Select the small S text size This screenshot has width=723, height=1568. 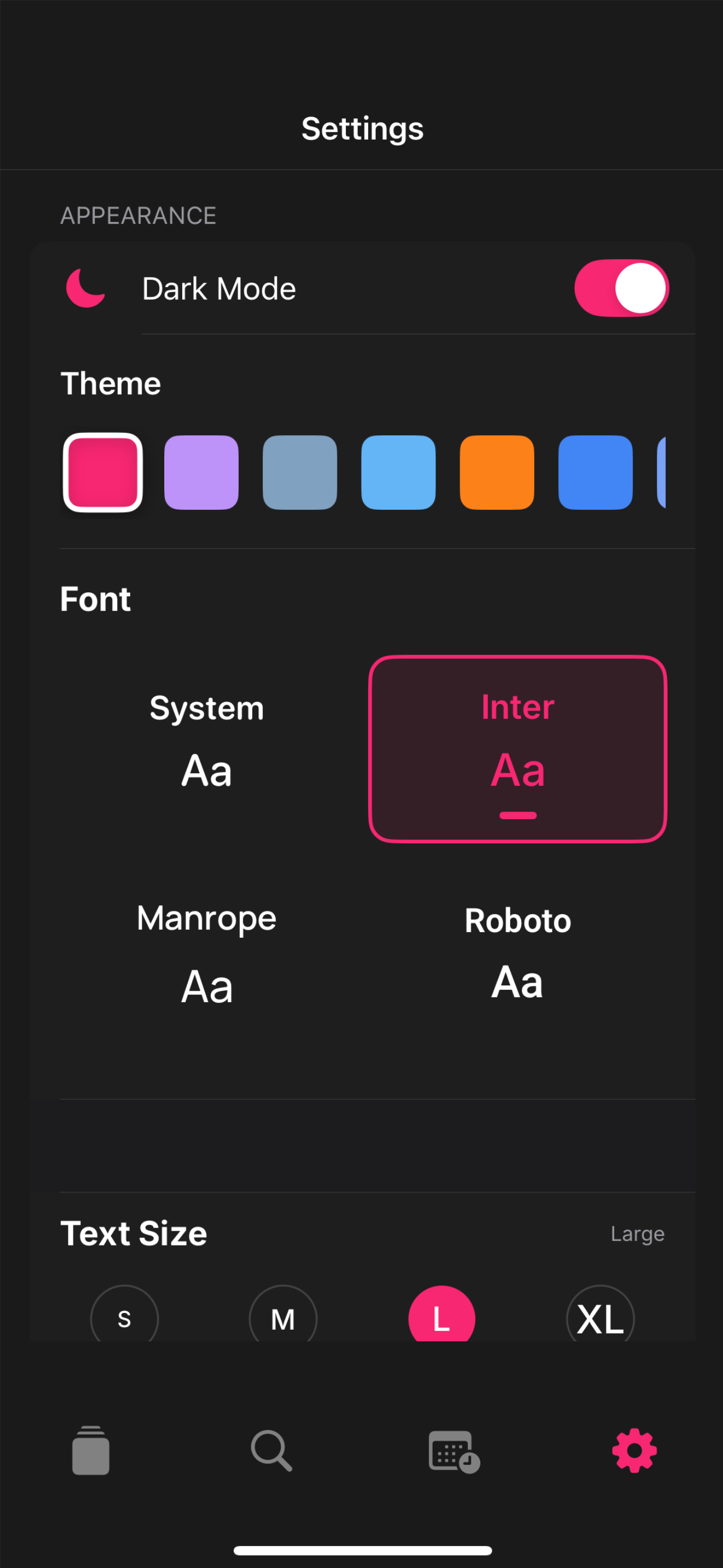pos(124,1313)
